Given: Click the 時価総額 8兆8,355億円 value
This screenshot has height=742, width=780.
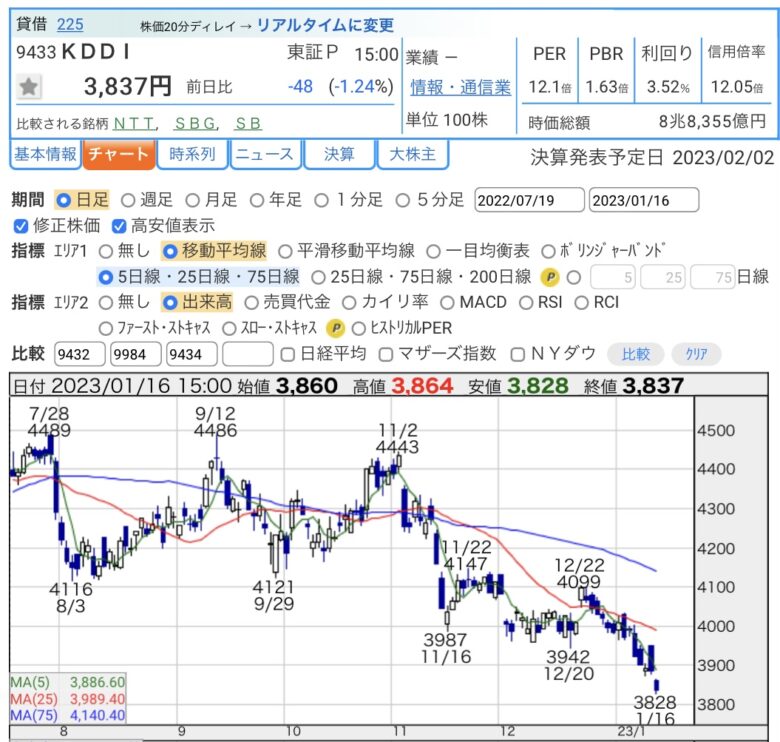Looking at the screenshot, I should pos(712,121).
